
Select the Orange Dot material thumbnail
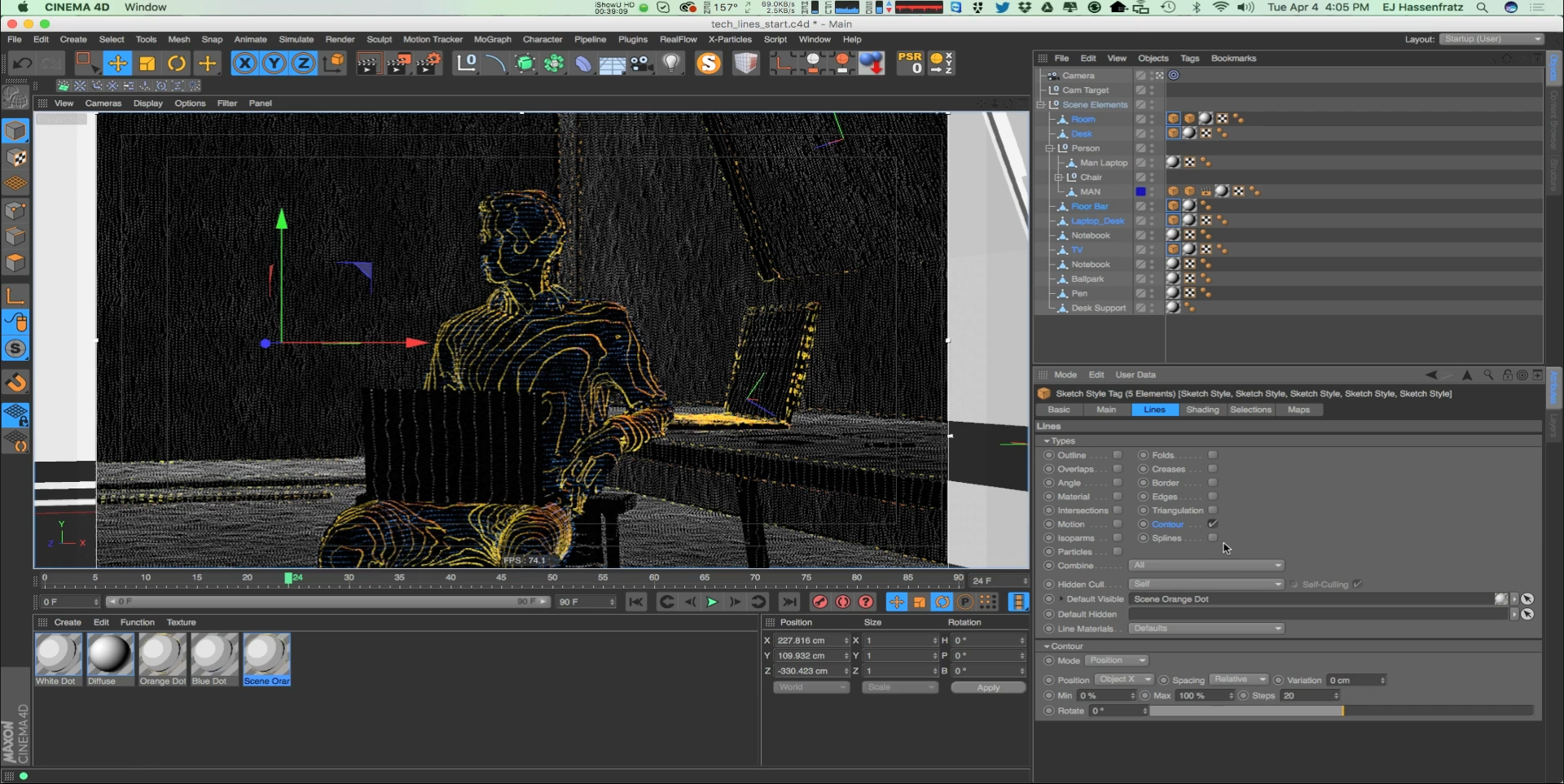[x=162, y=654]
